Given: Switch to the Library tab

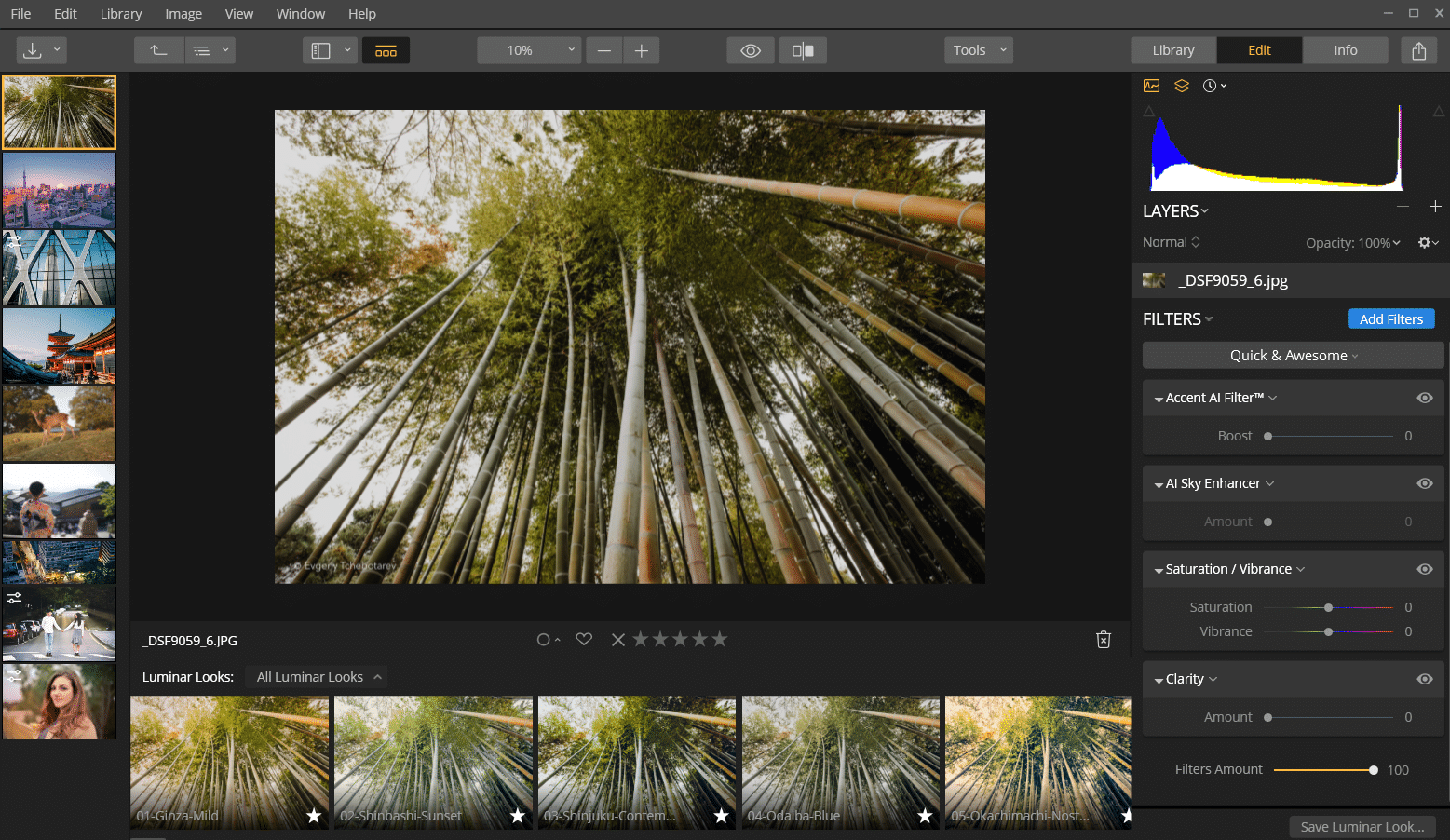Looking at the screenshot, I should click(1172, 50).
